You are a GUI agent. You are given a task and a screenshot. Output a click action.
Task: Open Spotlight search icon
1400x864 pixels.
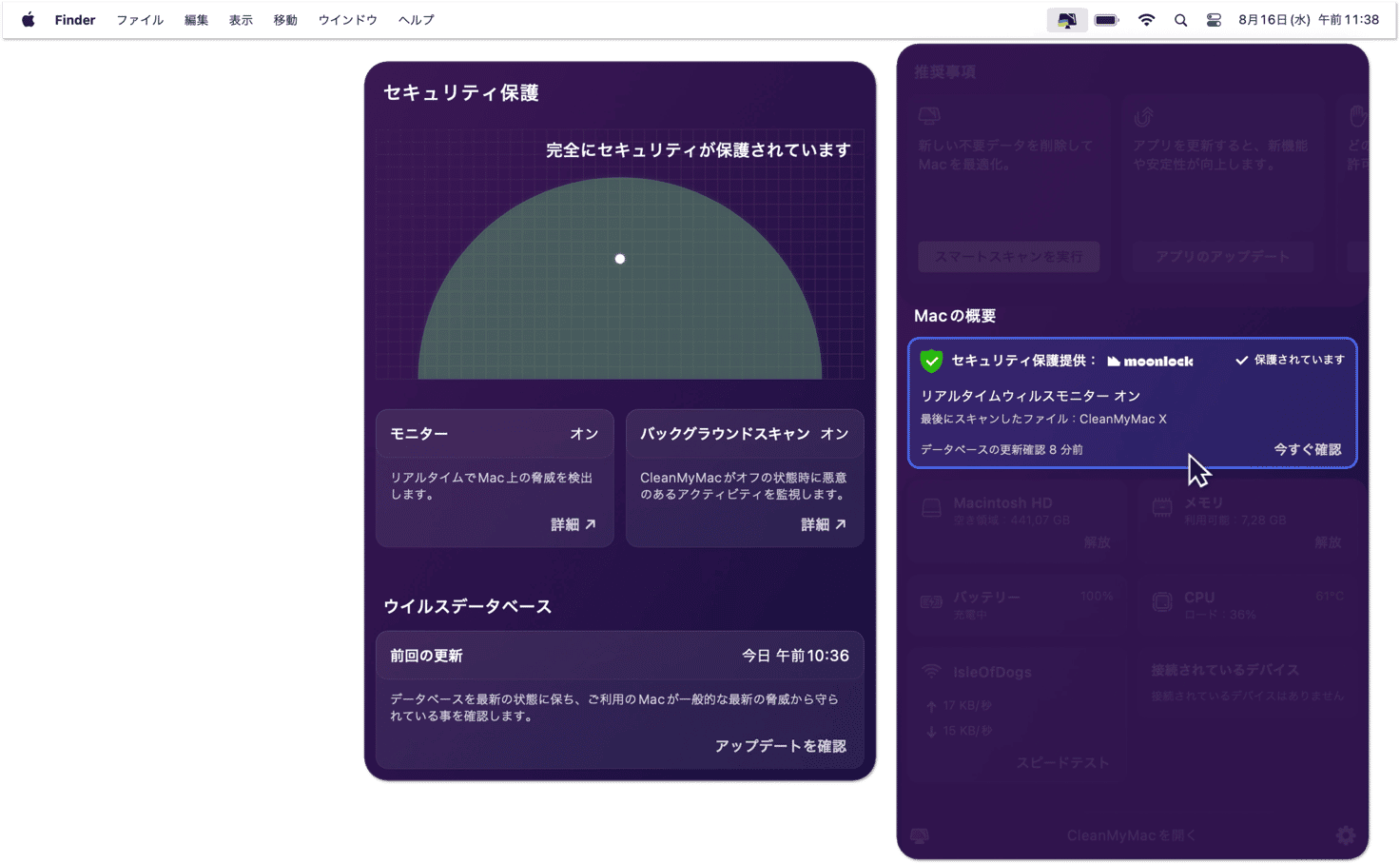coord(1180,20)
